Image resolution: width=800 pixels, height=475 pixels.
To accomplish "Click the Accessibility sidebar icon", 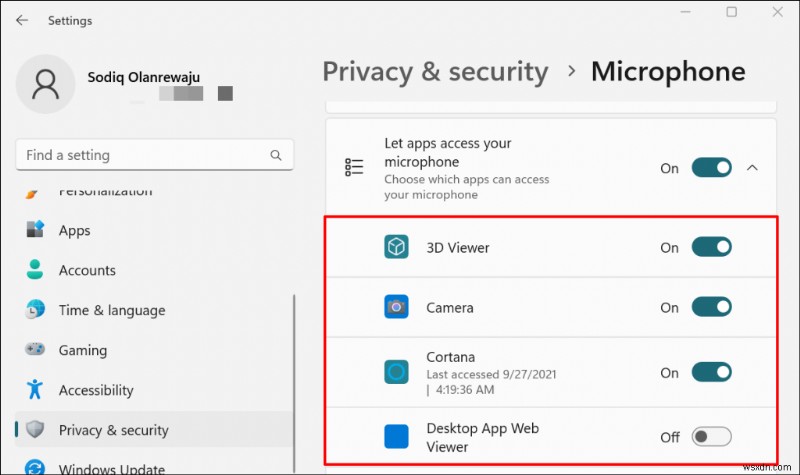I will (x=36, y=390).
